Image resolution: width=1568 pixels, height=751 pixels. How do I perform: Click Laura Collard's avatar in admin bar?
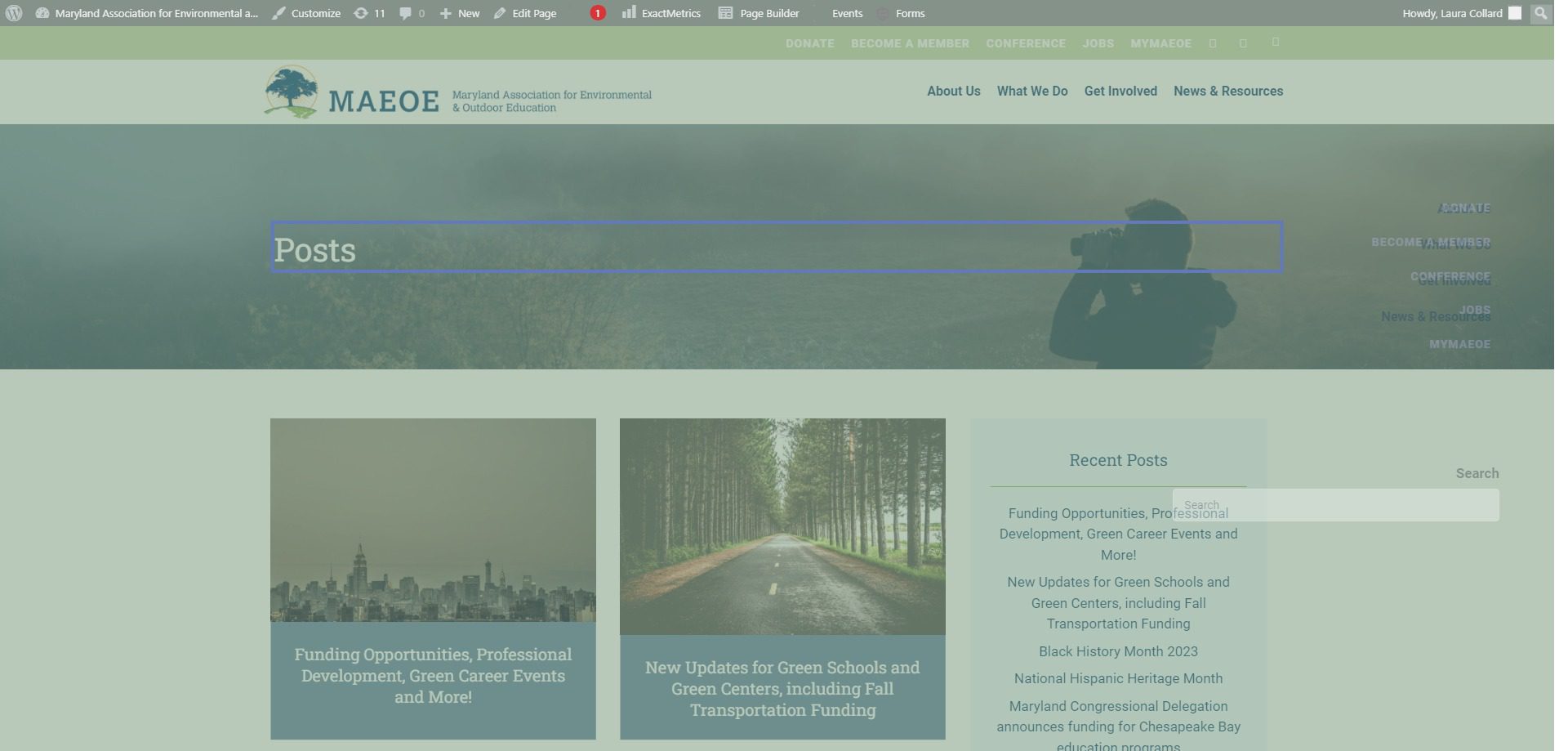(x=1515, y=13)
